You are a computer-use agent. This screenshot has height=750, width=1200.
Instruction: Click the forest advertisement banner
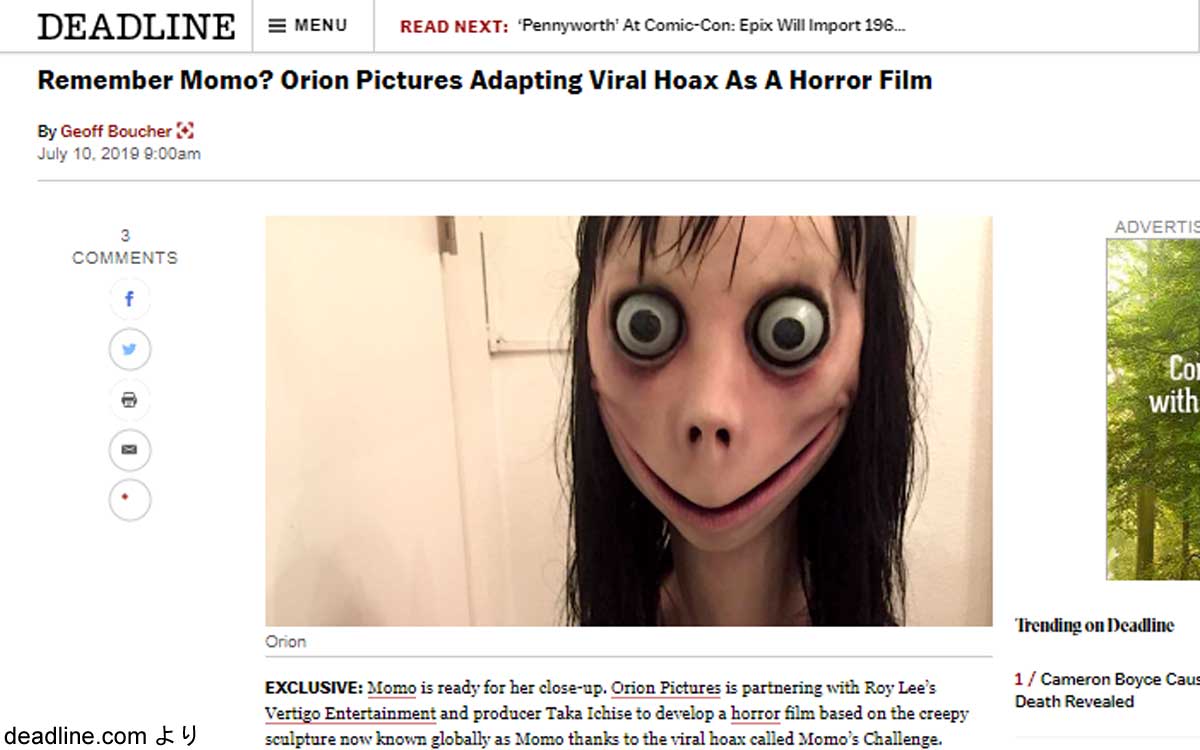pyautogui.click(x=1153, y=409)
